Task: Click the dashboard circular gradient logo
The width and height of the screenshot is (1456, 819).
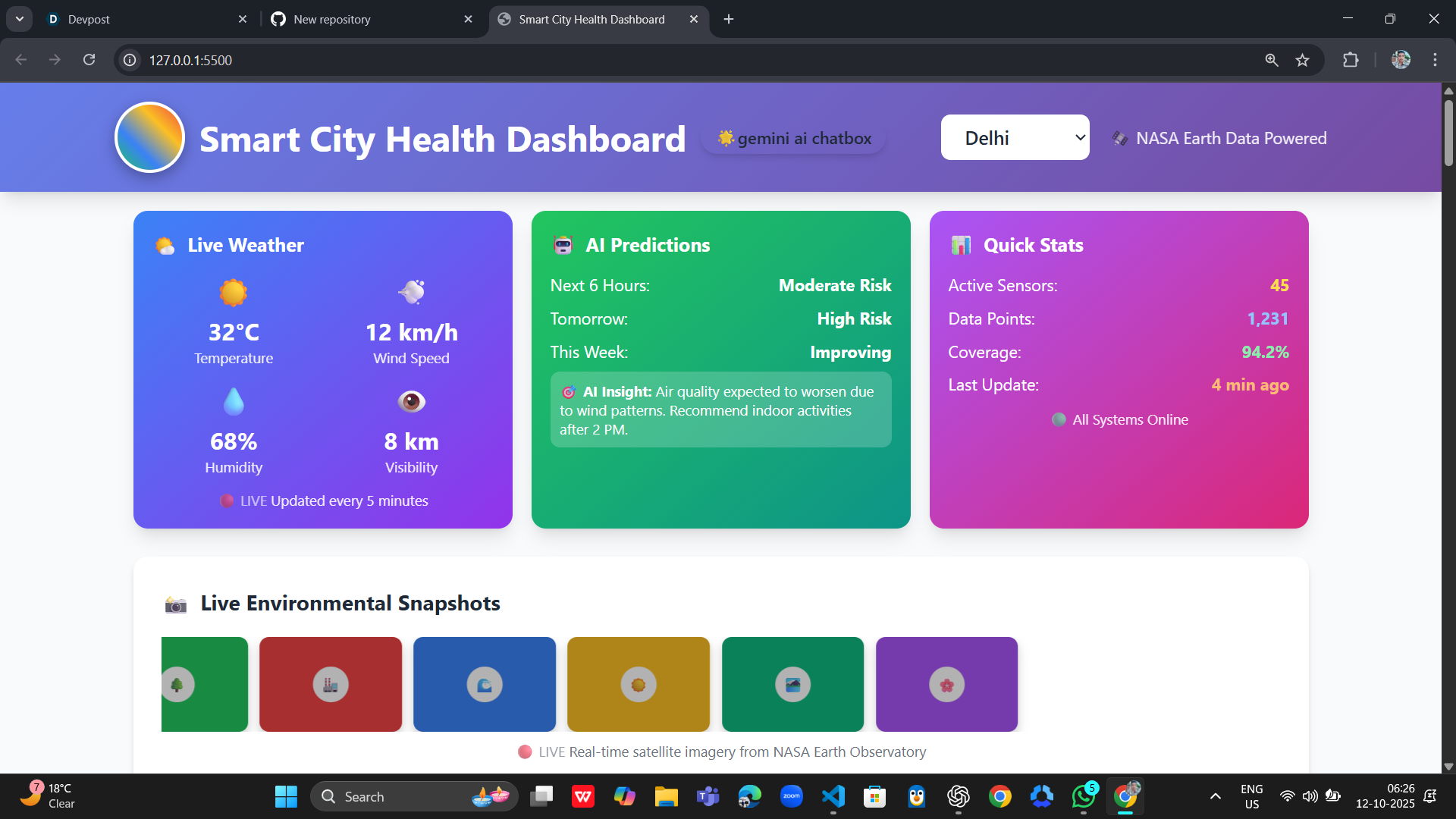Action: tap(149, 137)
